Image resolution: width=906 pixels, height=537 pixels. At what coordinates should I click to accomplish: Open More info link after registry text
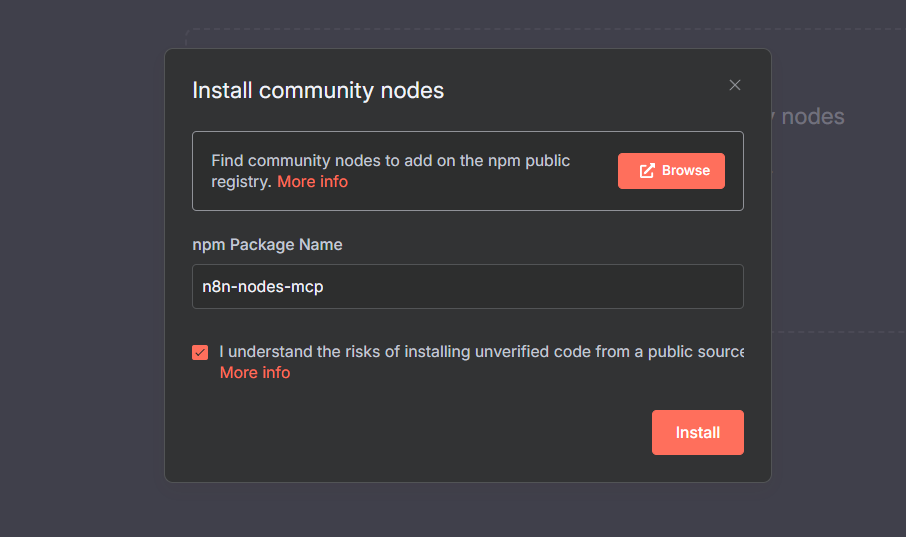(312, 182)
